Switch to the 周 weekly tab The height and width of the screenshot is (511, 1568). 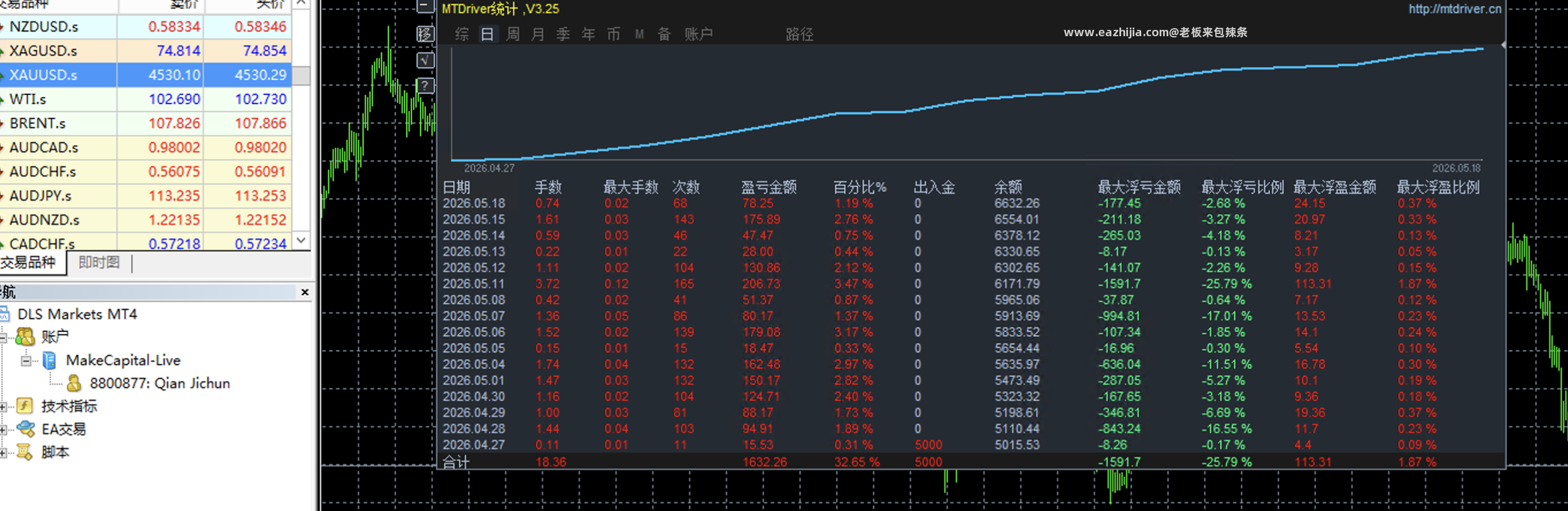513,34
